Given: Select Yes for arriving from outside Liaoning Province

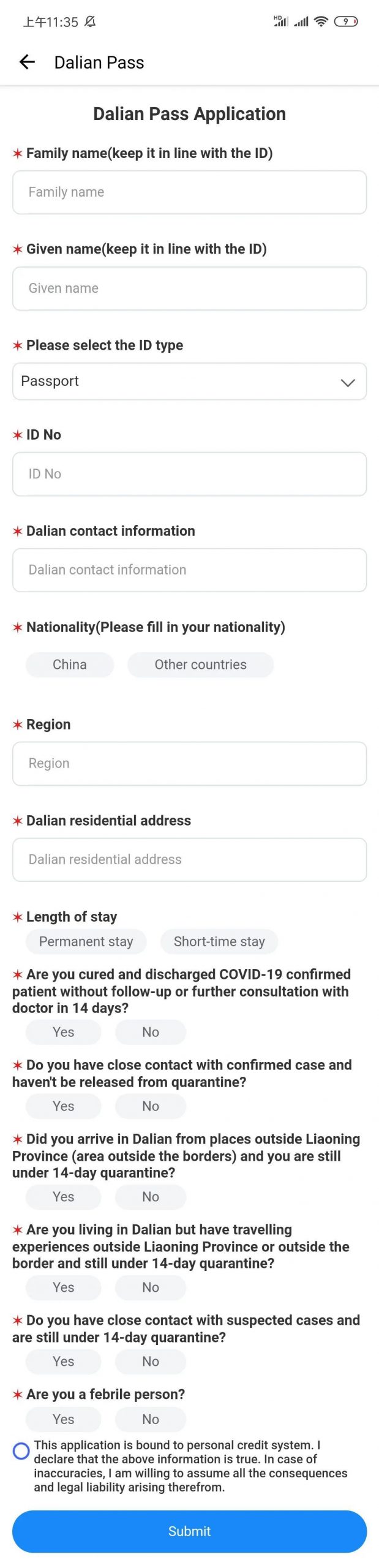Looking at the screenshot, I should point(63,1197).
